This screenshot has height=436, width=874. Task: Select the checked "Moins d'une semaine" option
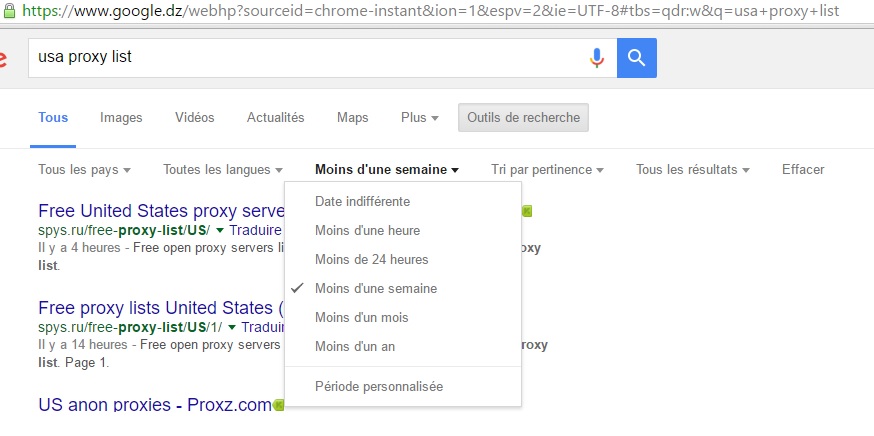(375, 288)
